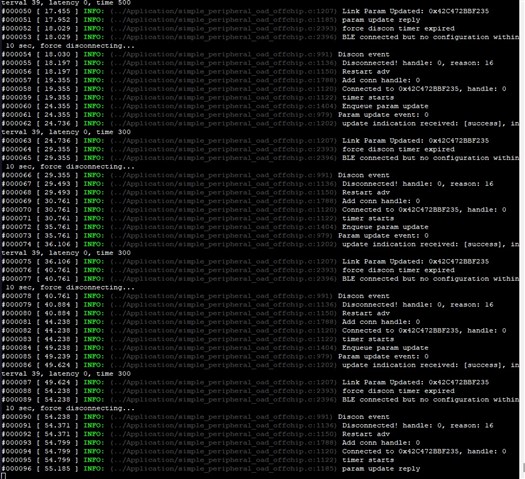This screenshot has height=479, width=525.
Task: Select 'BLE connected but no configuration' on line #000053
Action: [x=416, y=37]
